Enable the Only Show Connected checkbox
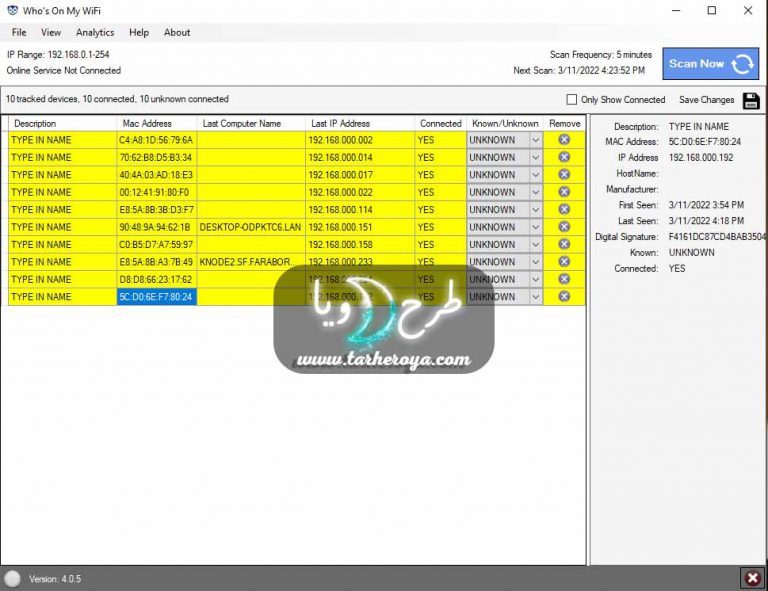This screenshot has width=768, height=591. tap(571, 99)
